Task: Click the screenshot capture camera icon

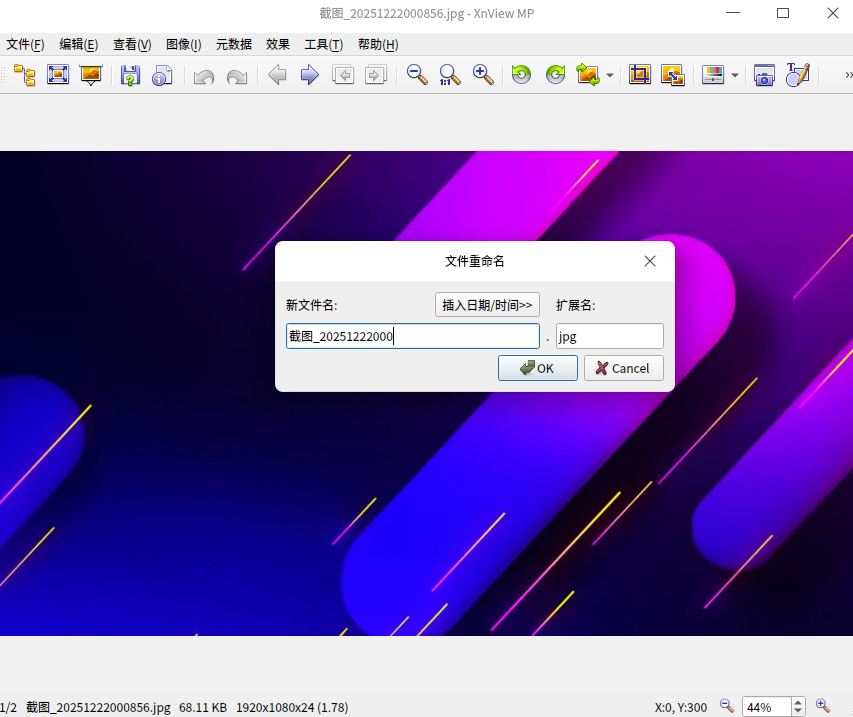Action: point(764,75)
